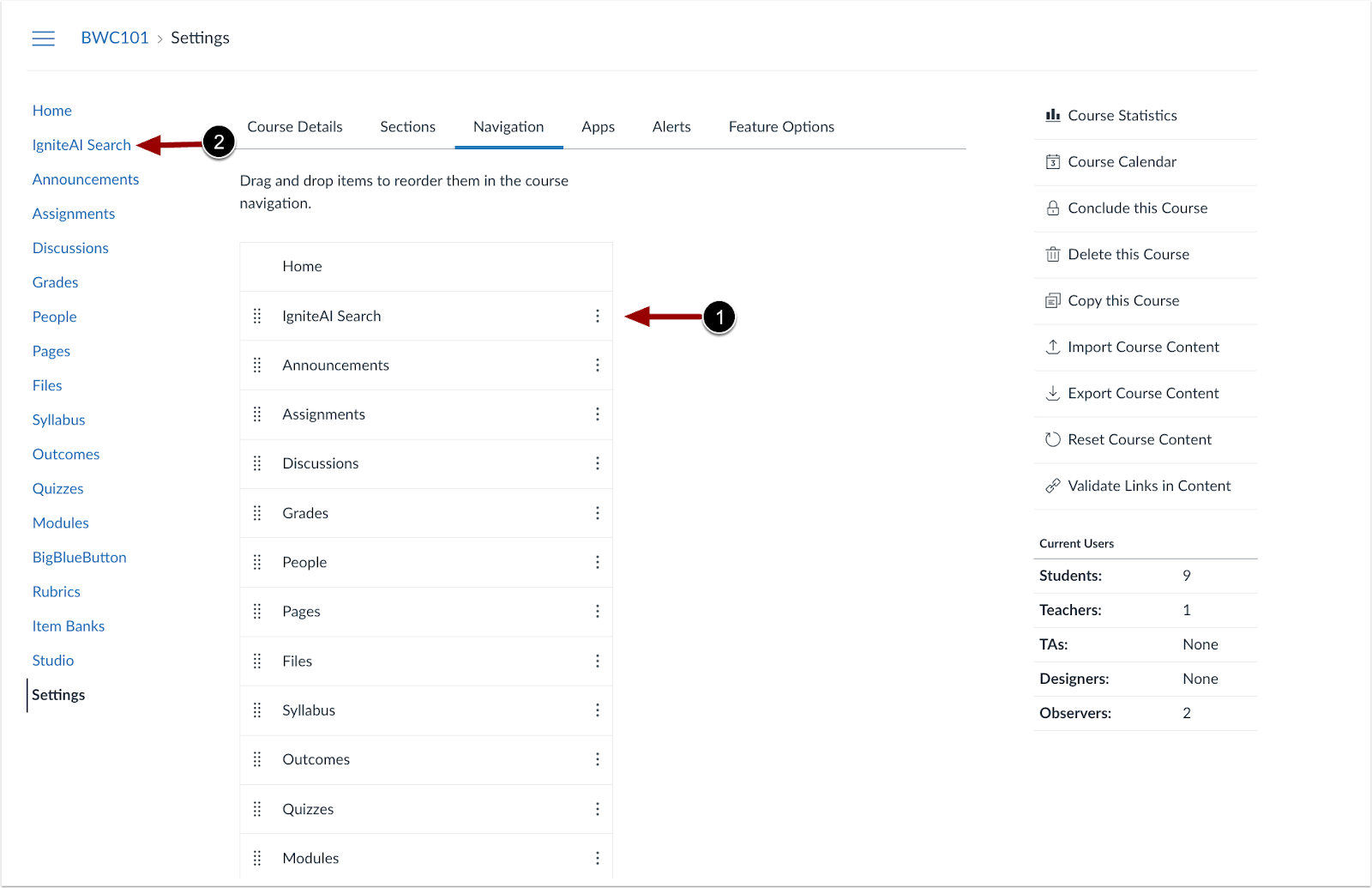1372x888 pixels.
Task: Switch to the Apps tab
Action: pos(598,126)
